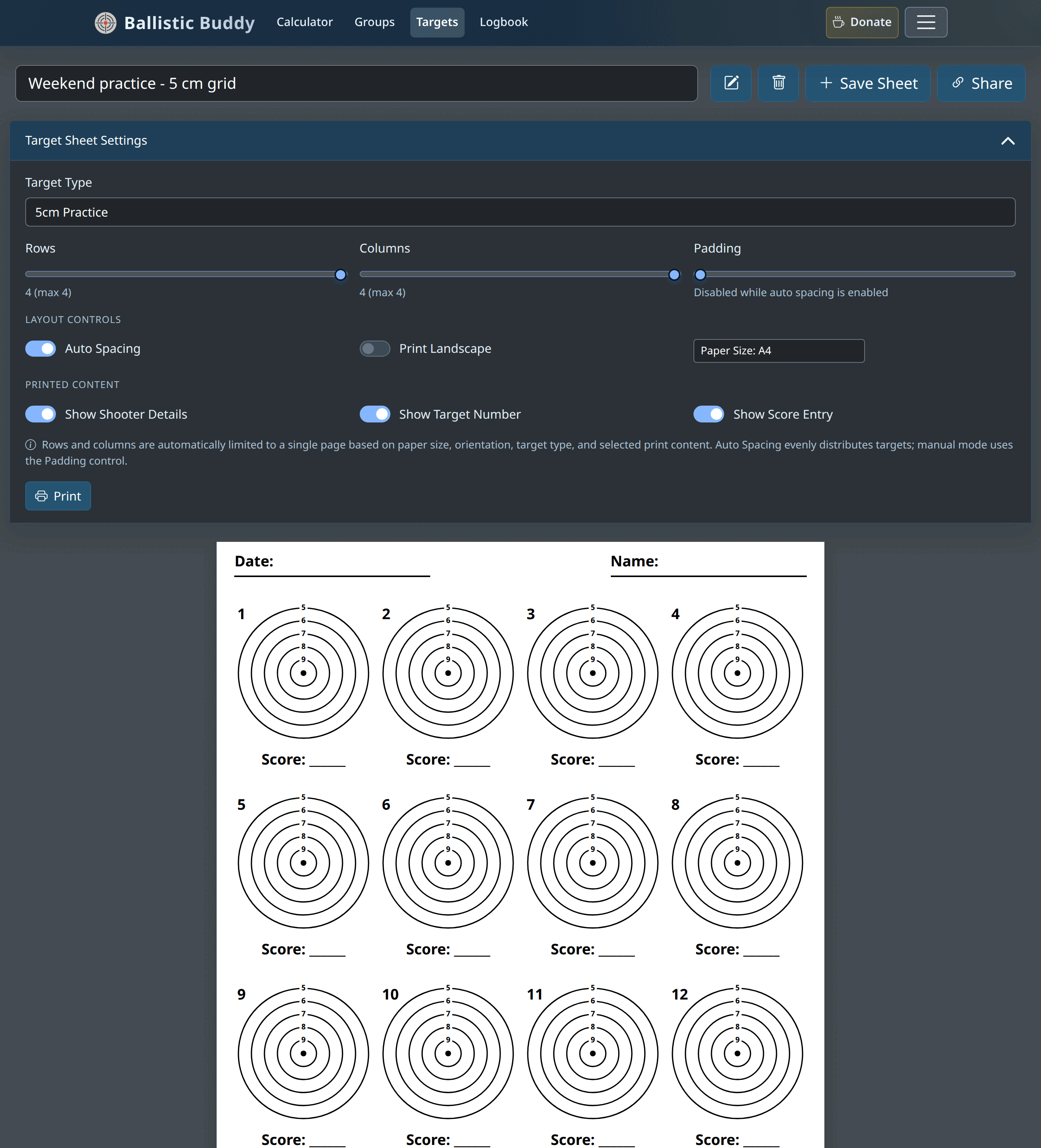Turn off Show Score Entry

click(708, 414)
